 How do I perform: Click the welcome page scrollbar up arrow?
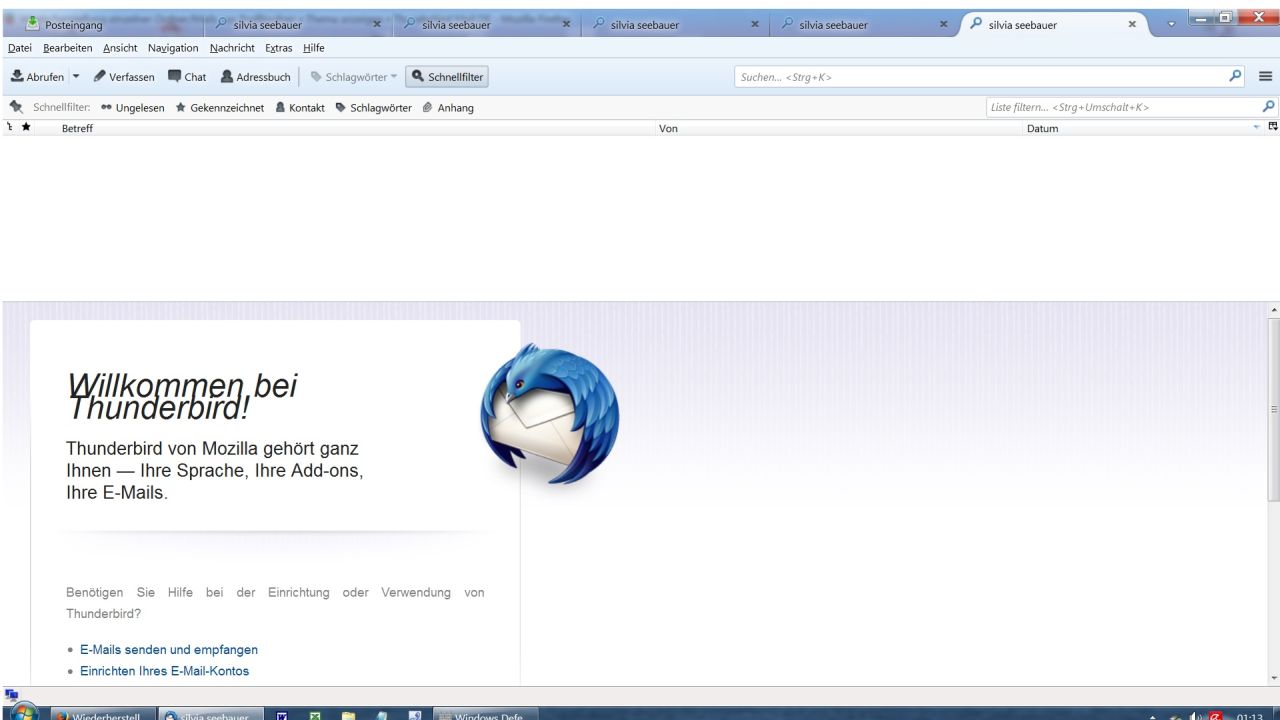[1273, 309]
